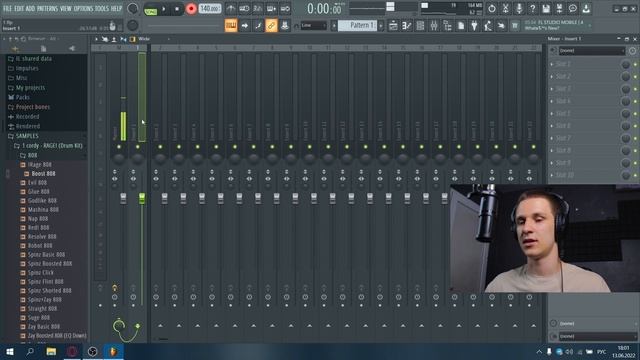Click the 140 tempo field

point(210,9)
